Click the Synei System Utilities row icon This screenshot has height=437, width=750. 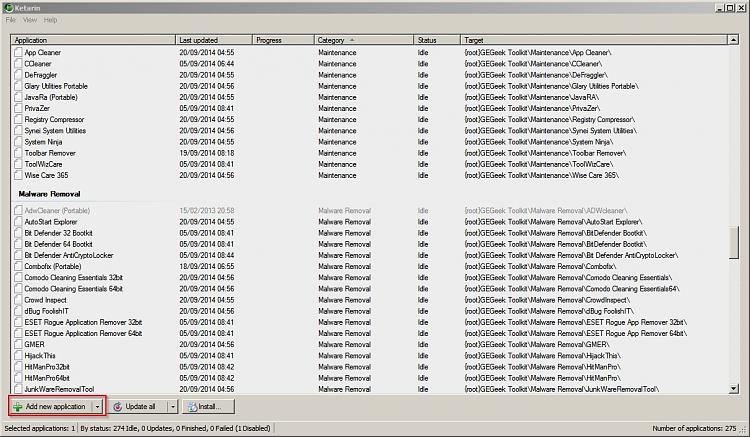pyautogui.click(x=18, y=130)
